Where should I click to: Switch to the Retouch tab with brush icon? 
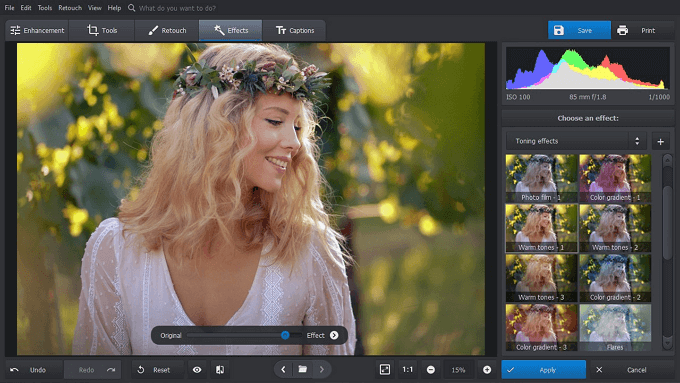167,30
